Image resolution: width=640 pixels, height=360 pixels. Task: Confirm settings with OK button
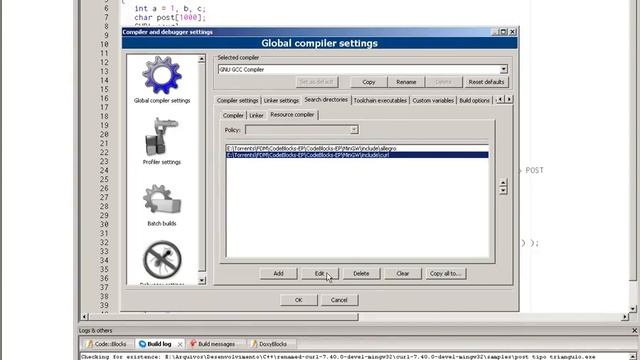click(298, 300)
